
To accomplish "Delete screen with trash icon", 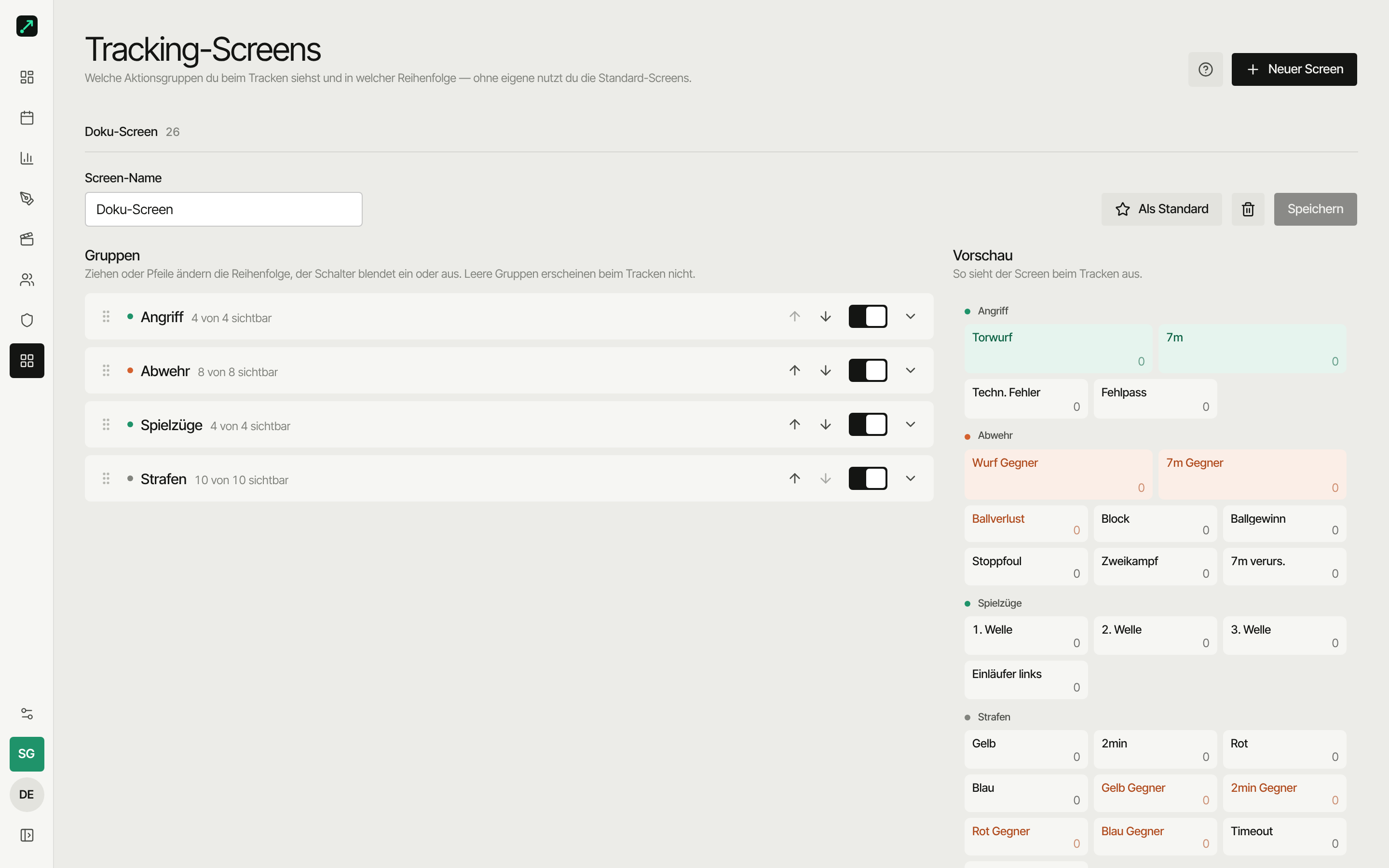I will click(x=1248, y=209).
